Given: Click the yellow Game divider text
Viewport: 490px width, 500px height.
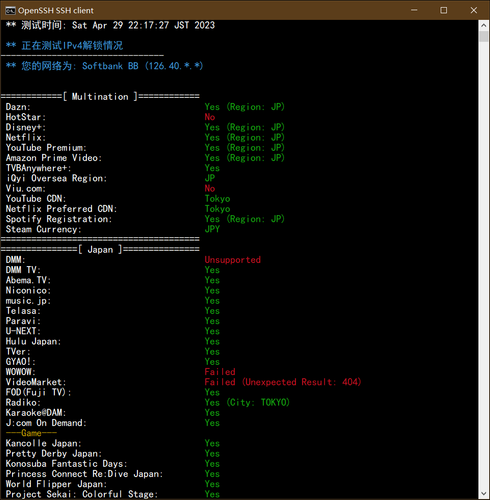Looking at the screenshot, I should point(31,433).
